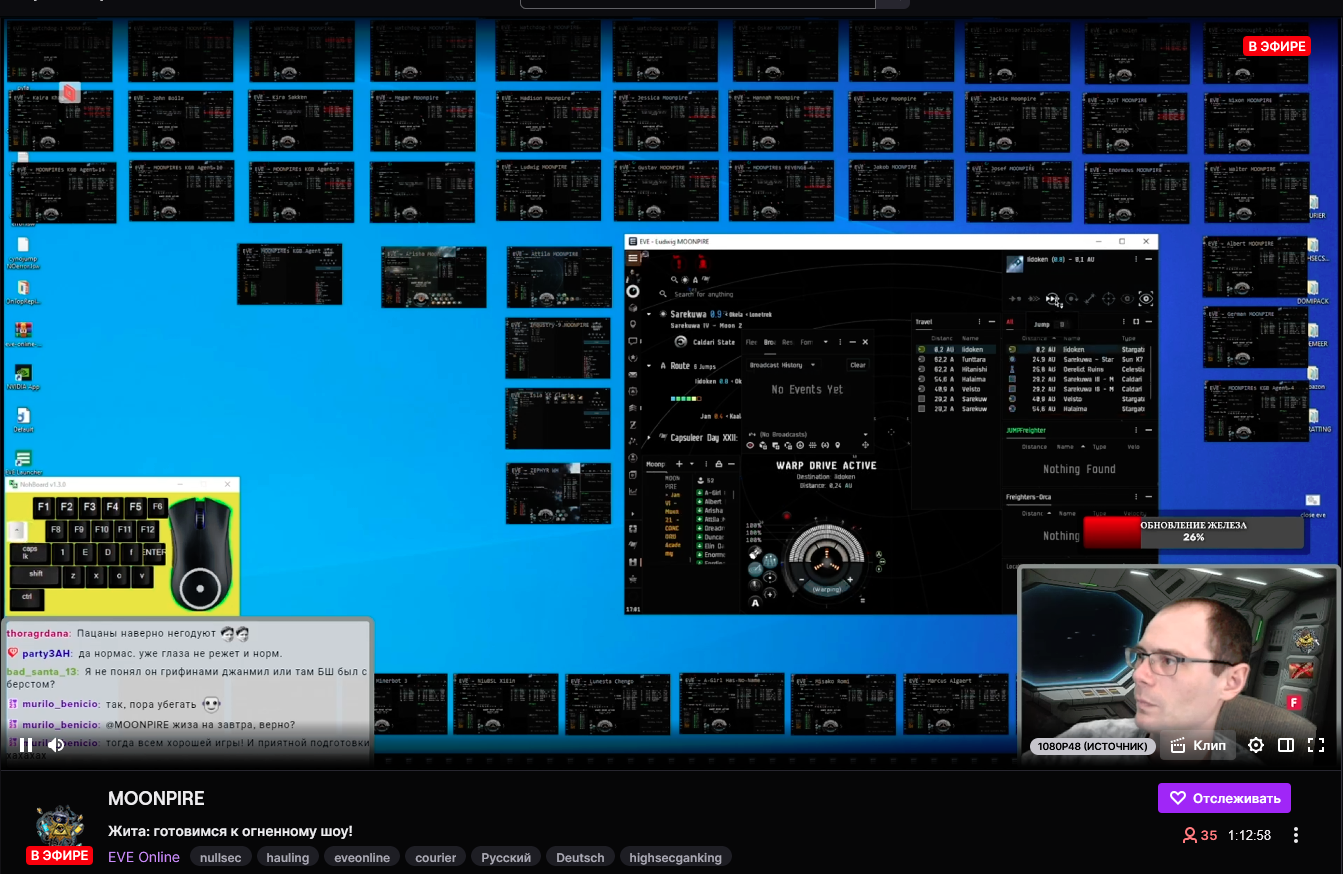1343x874 pixels.
Task: Click the Jump icon in Selected Item panel
Action: point(1052,299)
